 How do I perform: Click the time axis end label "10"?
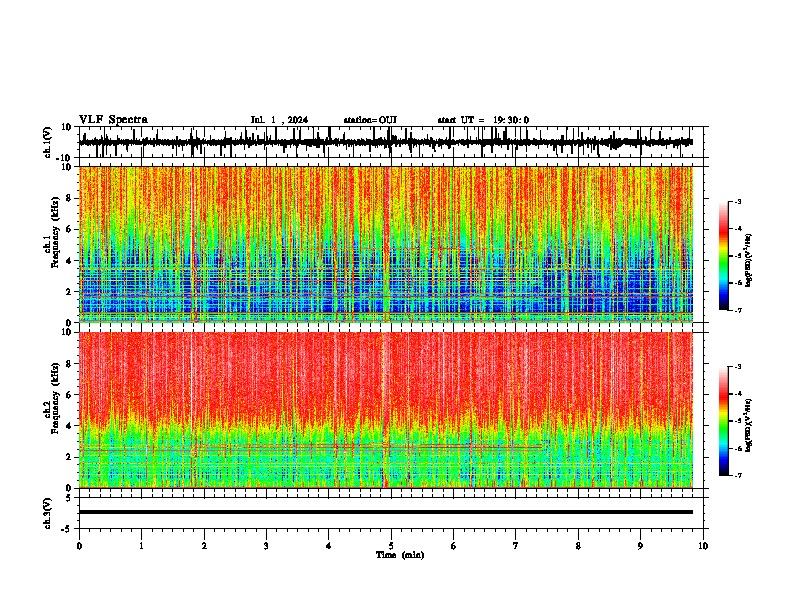pyautogui.click(x=703, y=546)
